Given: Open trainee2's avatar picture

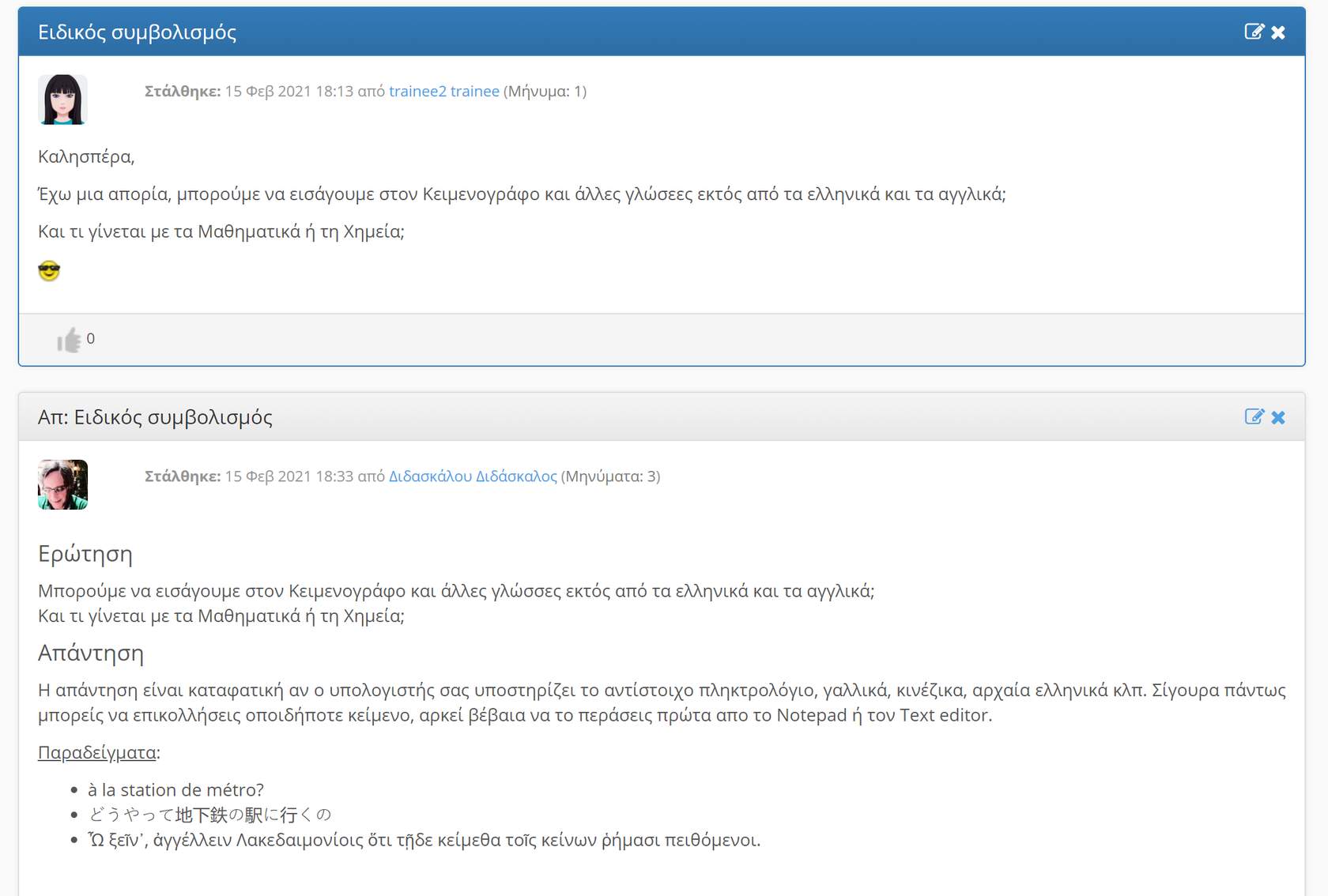Looking at the screenshot, I should tap(62, 100).
